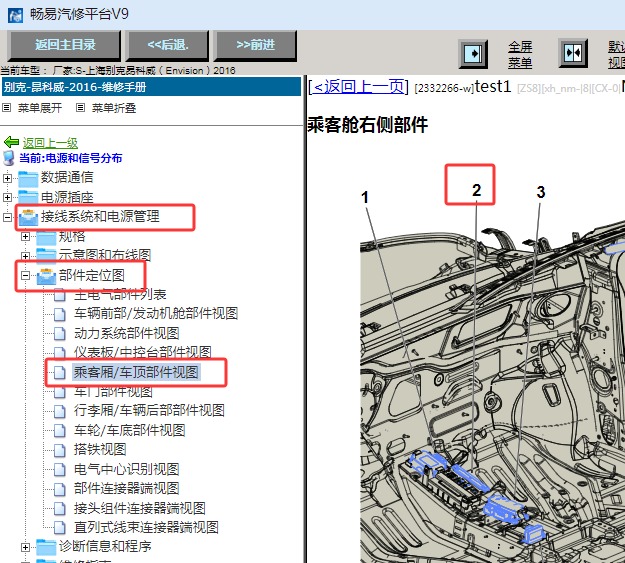Open 接头组件连接器端视图
625x563 pixels.
(140, 508)
